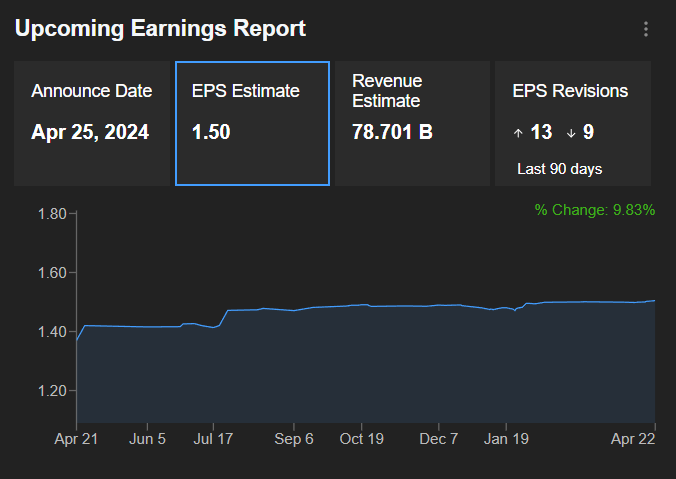The height and width of the screenshot is (479, 676).
Task: Open the three-dot options menu
Action: tap(646, 29)
